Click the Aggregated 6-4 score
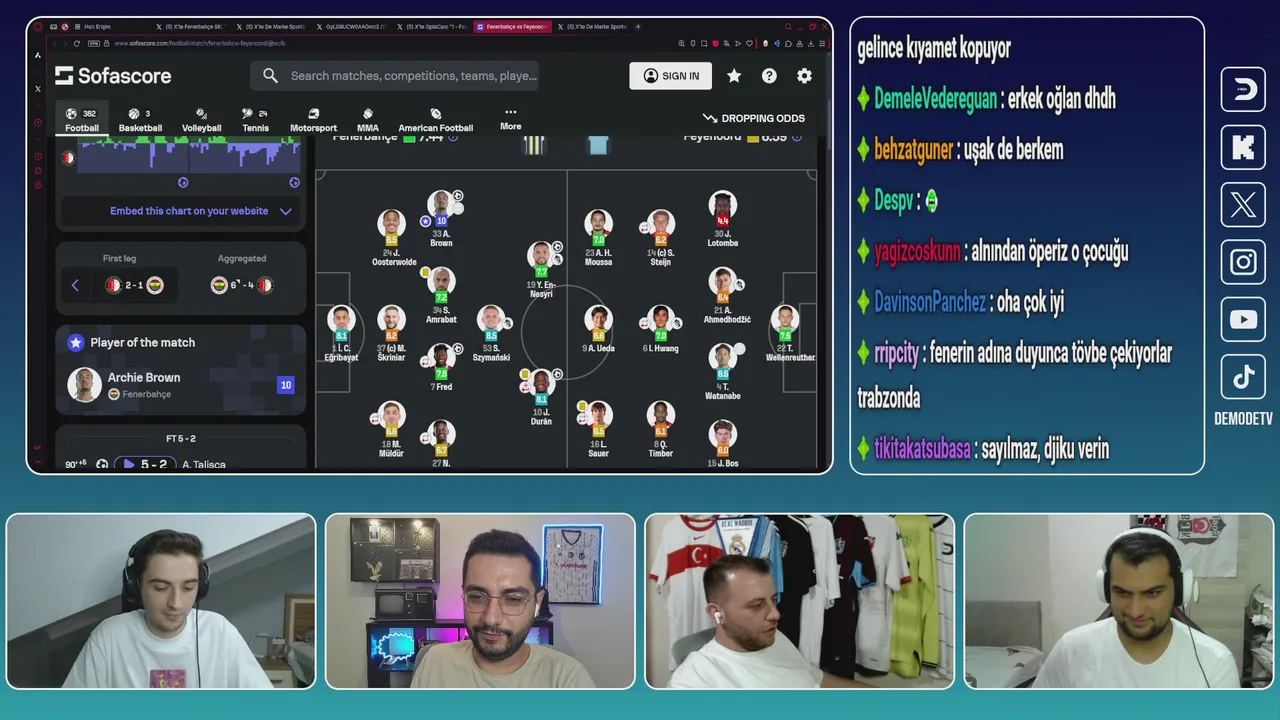This screenshot has height=720, width=1280. [x=242, y=285]
